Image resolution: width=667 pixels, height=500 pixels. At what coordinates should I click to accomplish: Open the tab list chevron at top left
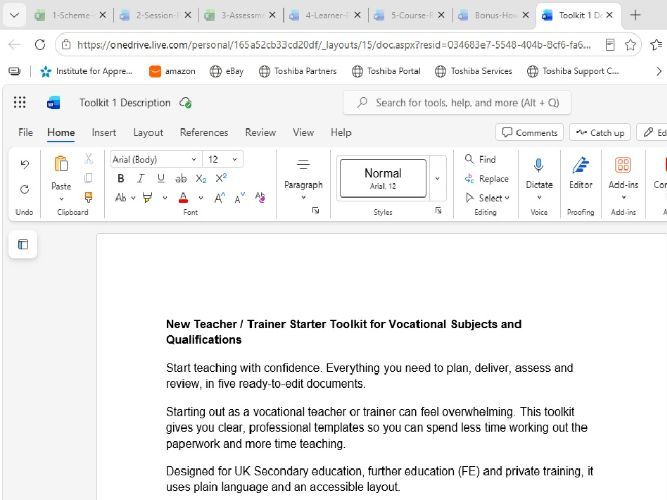point(14,15)
